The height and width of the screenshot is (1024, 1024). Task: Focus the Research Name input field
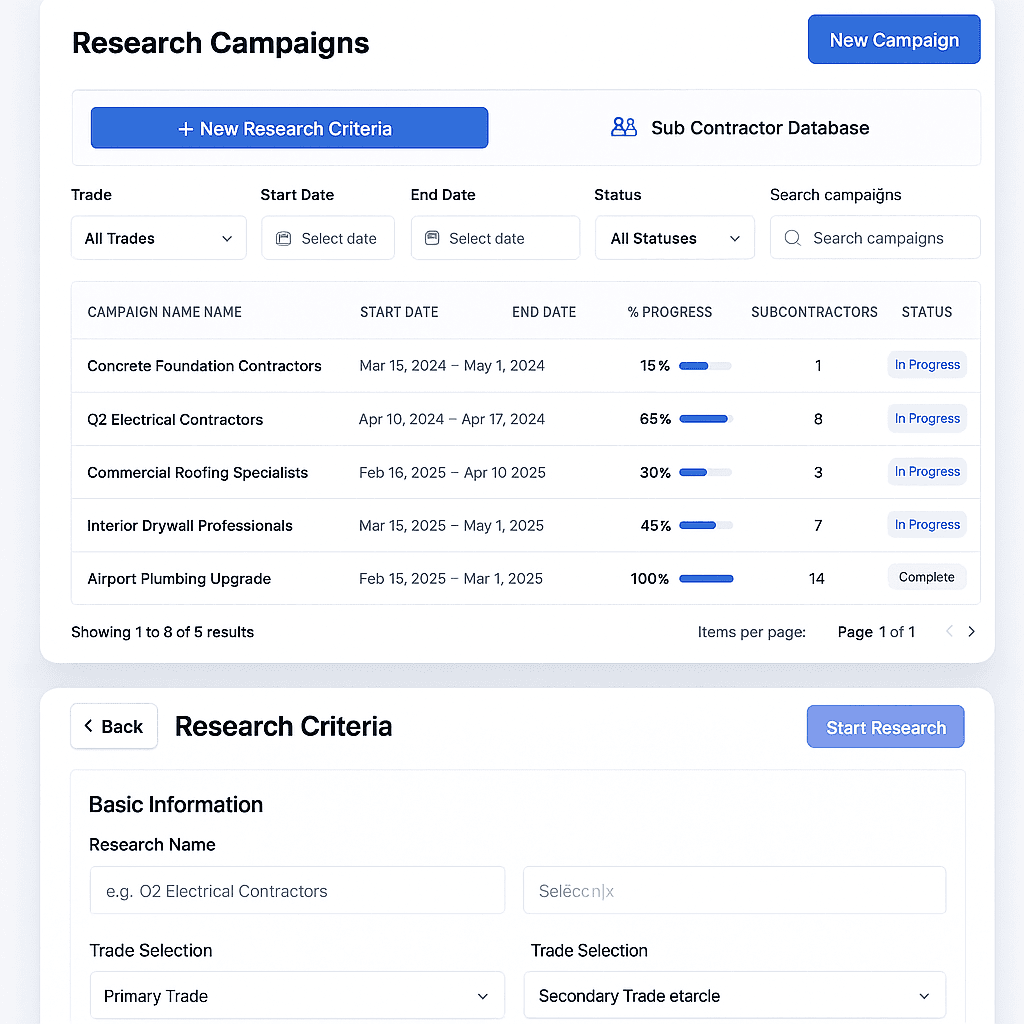[297, 891]
